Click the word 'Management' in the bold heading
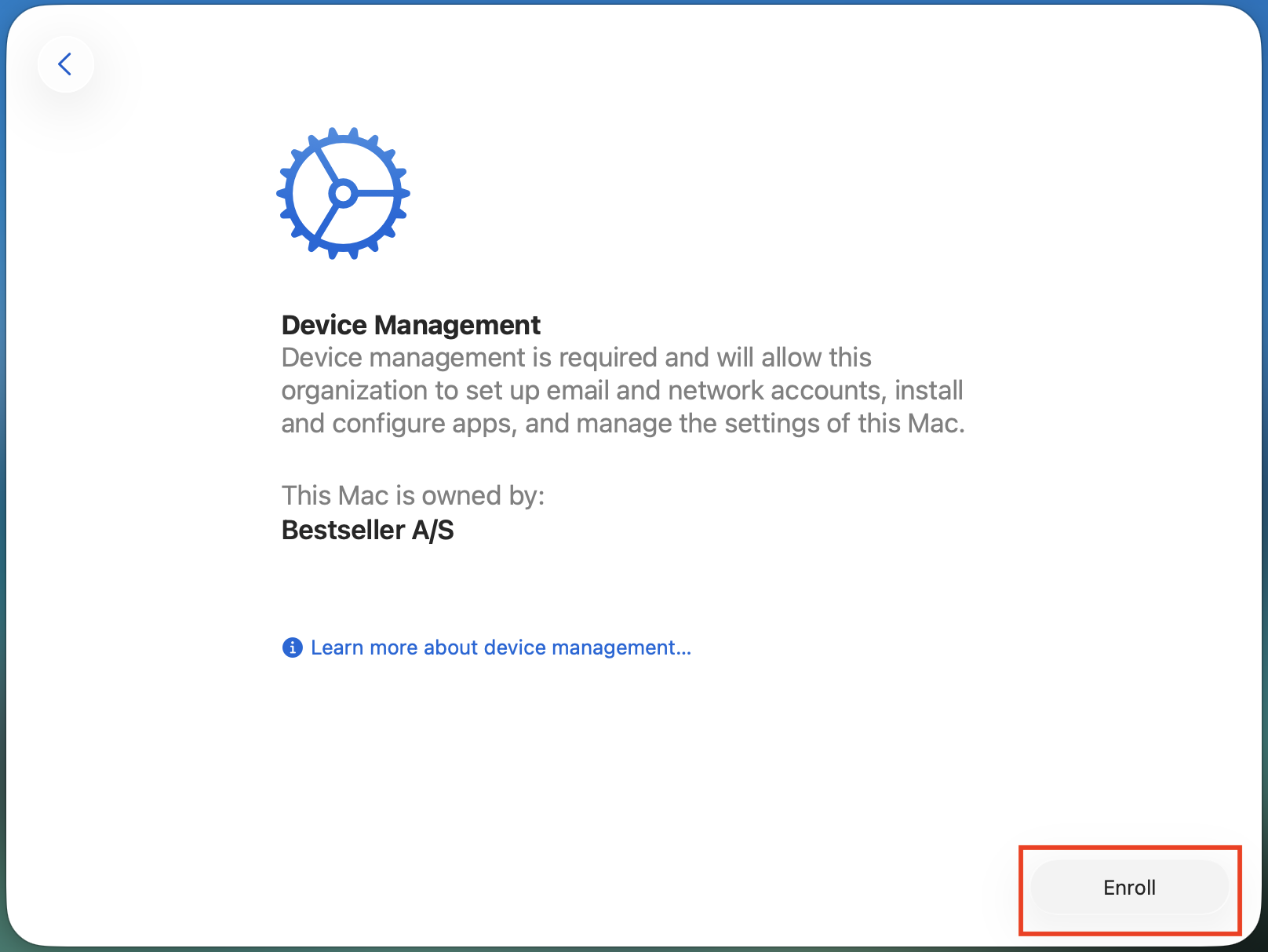The height and width of the screenshot is (952, 1268). coord(457,325)
